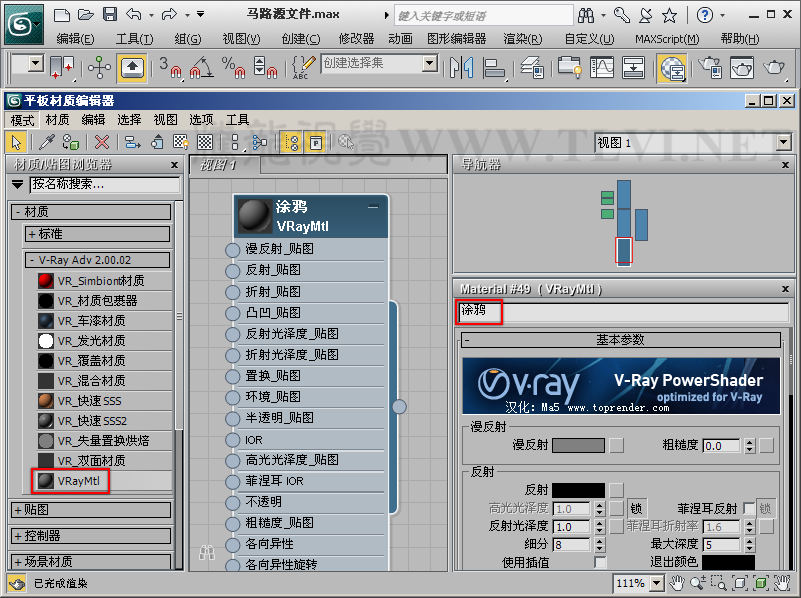The height and width of the screenshot is (598, 801).
Task: Open the Modes menu in material editor
Action: pyautogui.click(x=22, y=120)
